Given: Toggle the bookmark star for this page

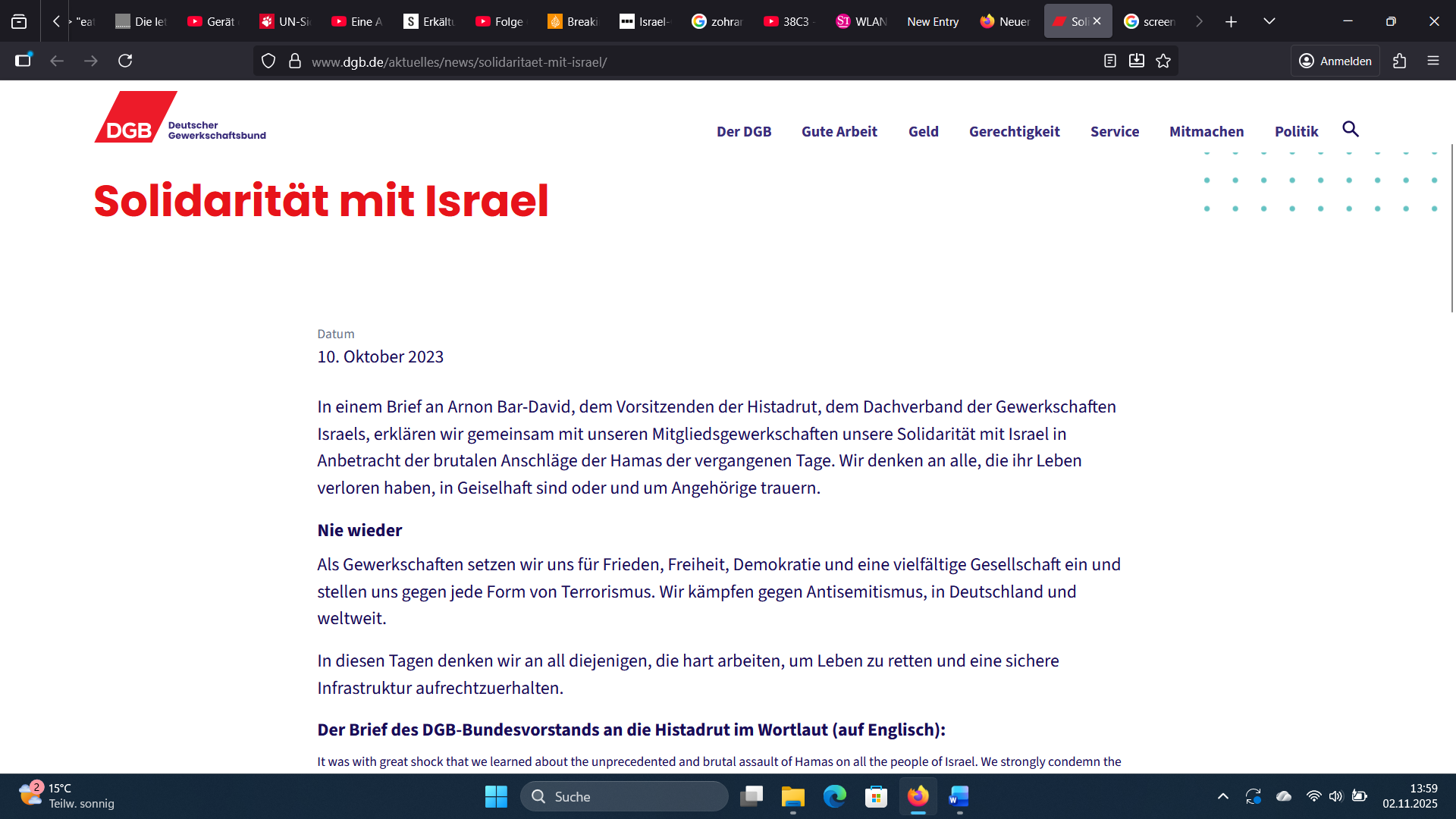Looking at the screenshot, I should click(x=1163, y=61).
